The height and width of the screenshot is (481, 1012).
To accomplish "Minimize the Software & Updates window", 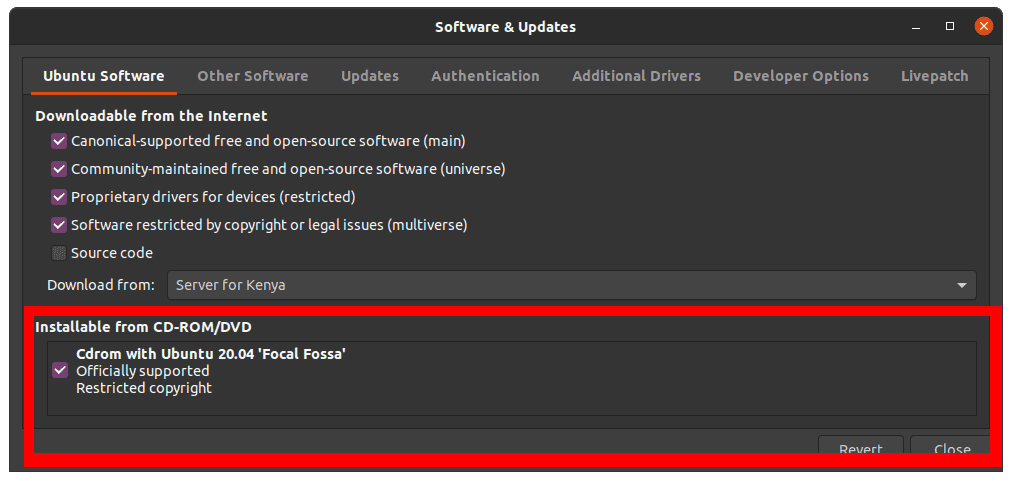I will [917, 27].
